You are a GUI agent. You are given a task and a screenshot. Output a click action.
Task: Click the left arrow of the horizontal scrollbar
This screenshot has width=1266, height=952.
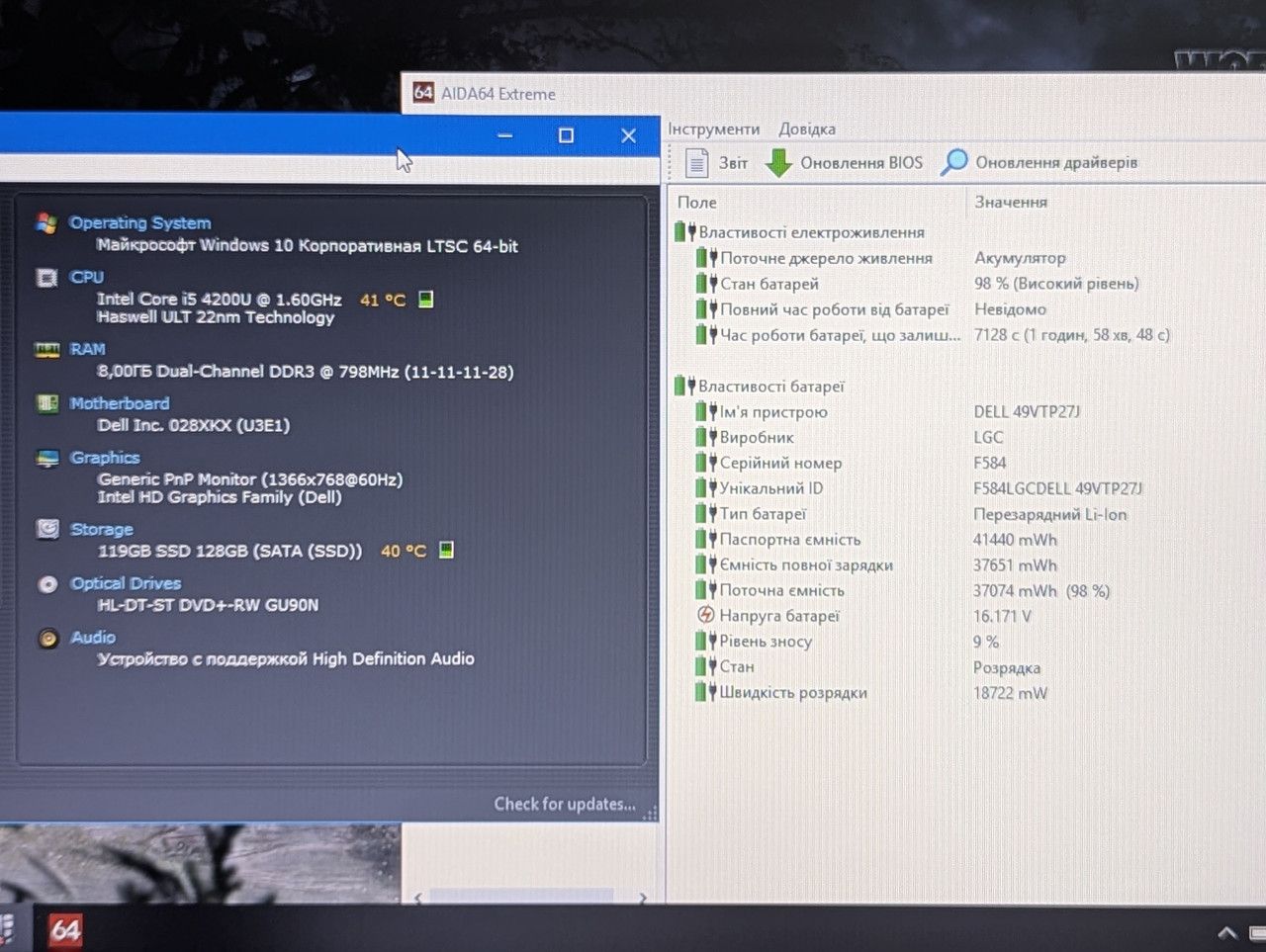pos(418,898)
